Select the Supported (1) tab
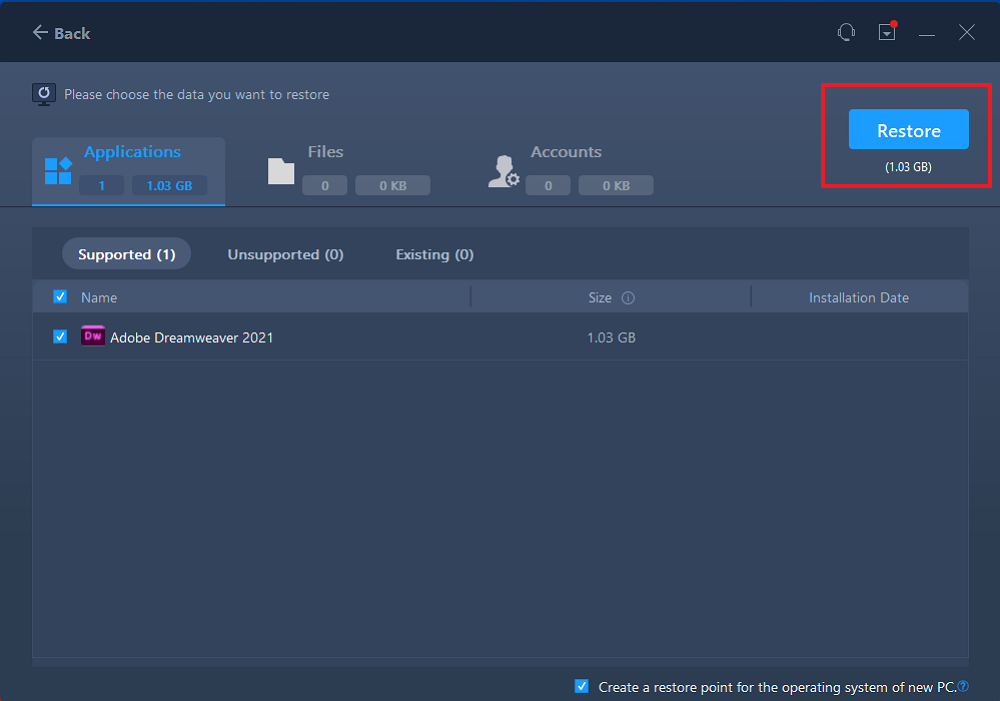1000x701 pixels. click(126, 255)
